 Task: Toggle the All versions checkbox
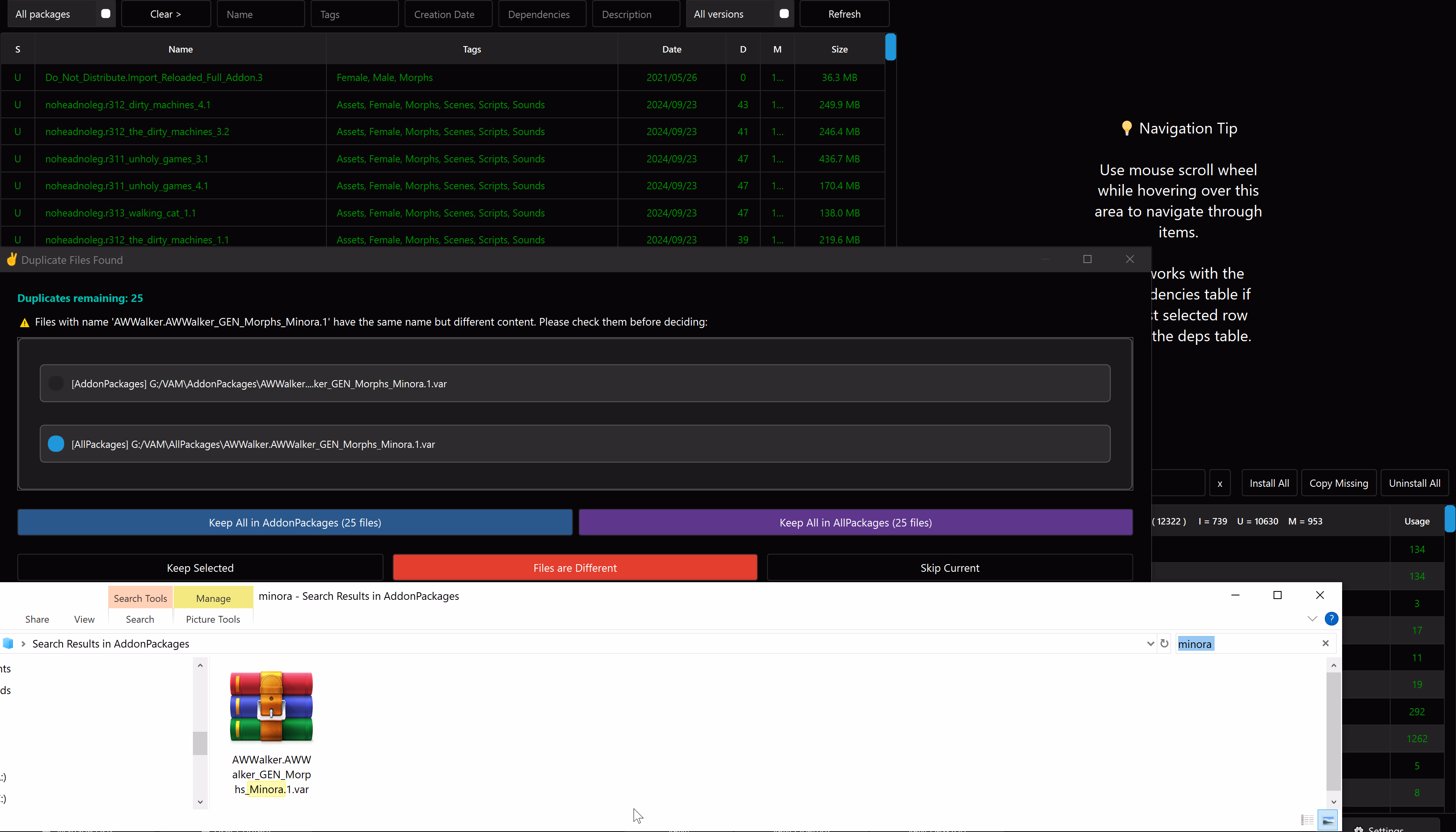[784, 14]
